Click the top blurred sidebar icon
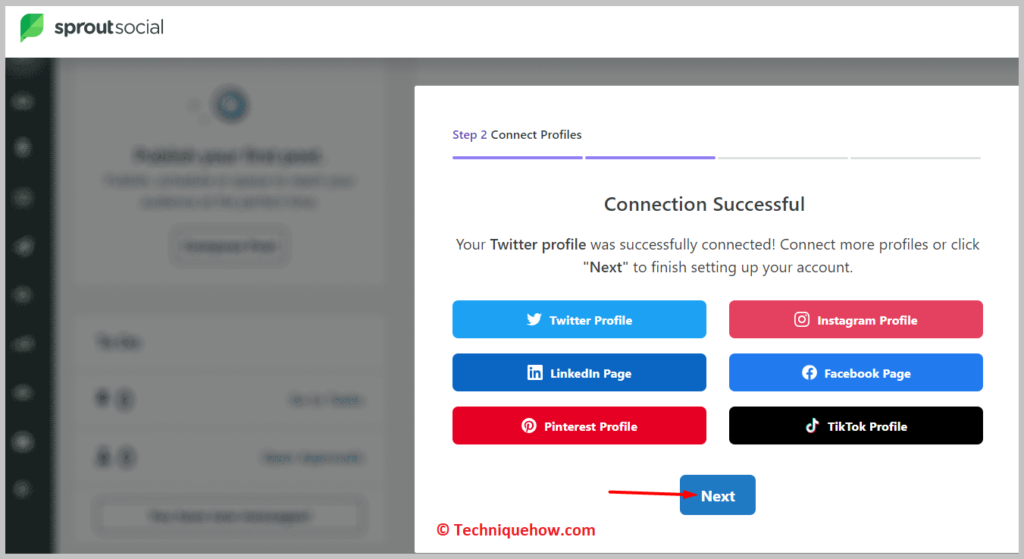 (x=23, y=101)
